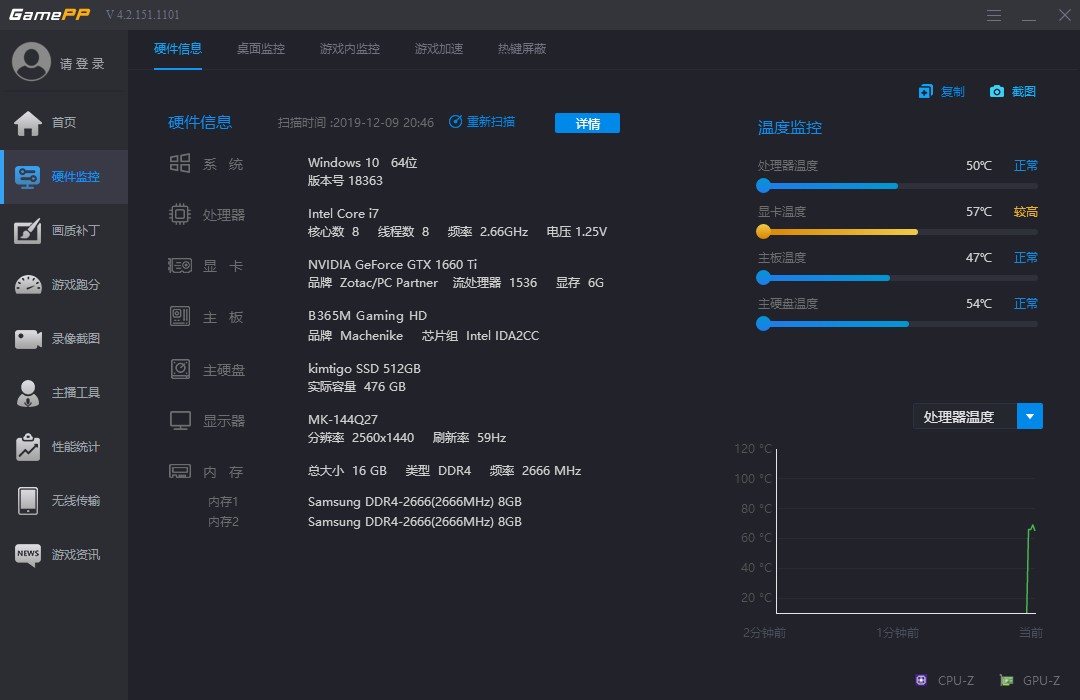Switch to 游戏加速 tab
Screen dimensions: 1080x700
(439, 49)
